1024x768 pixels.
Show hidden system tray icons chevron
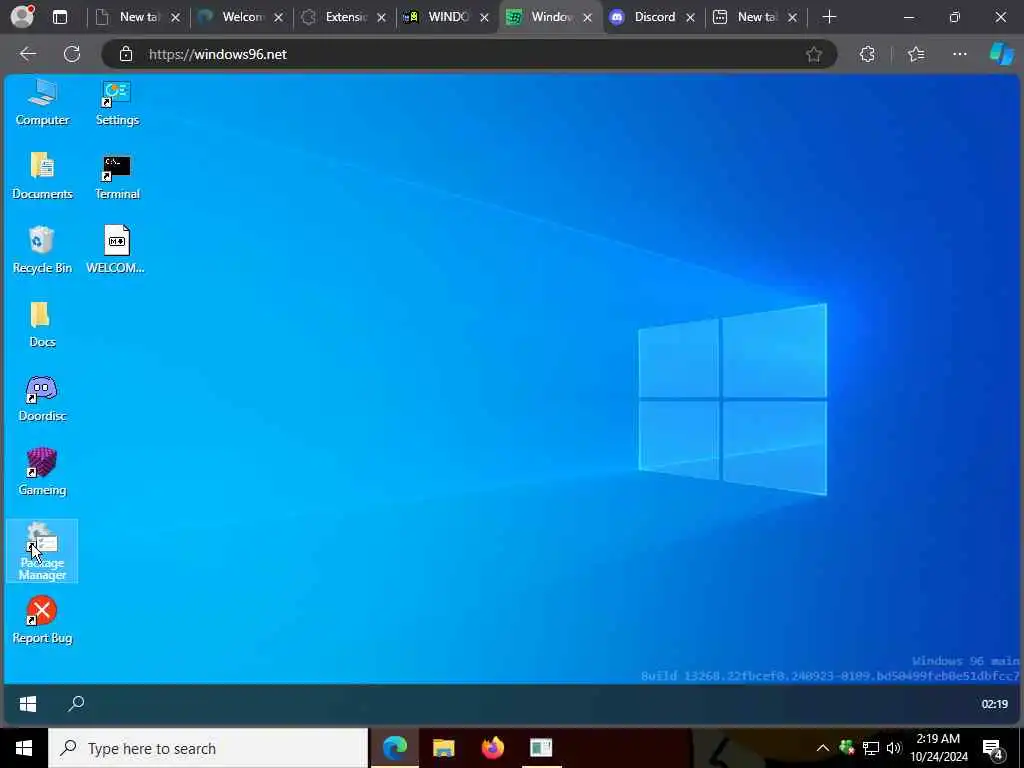coord(823,748)
